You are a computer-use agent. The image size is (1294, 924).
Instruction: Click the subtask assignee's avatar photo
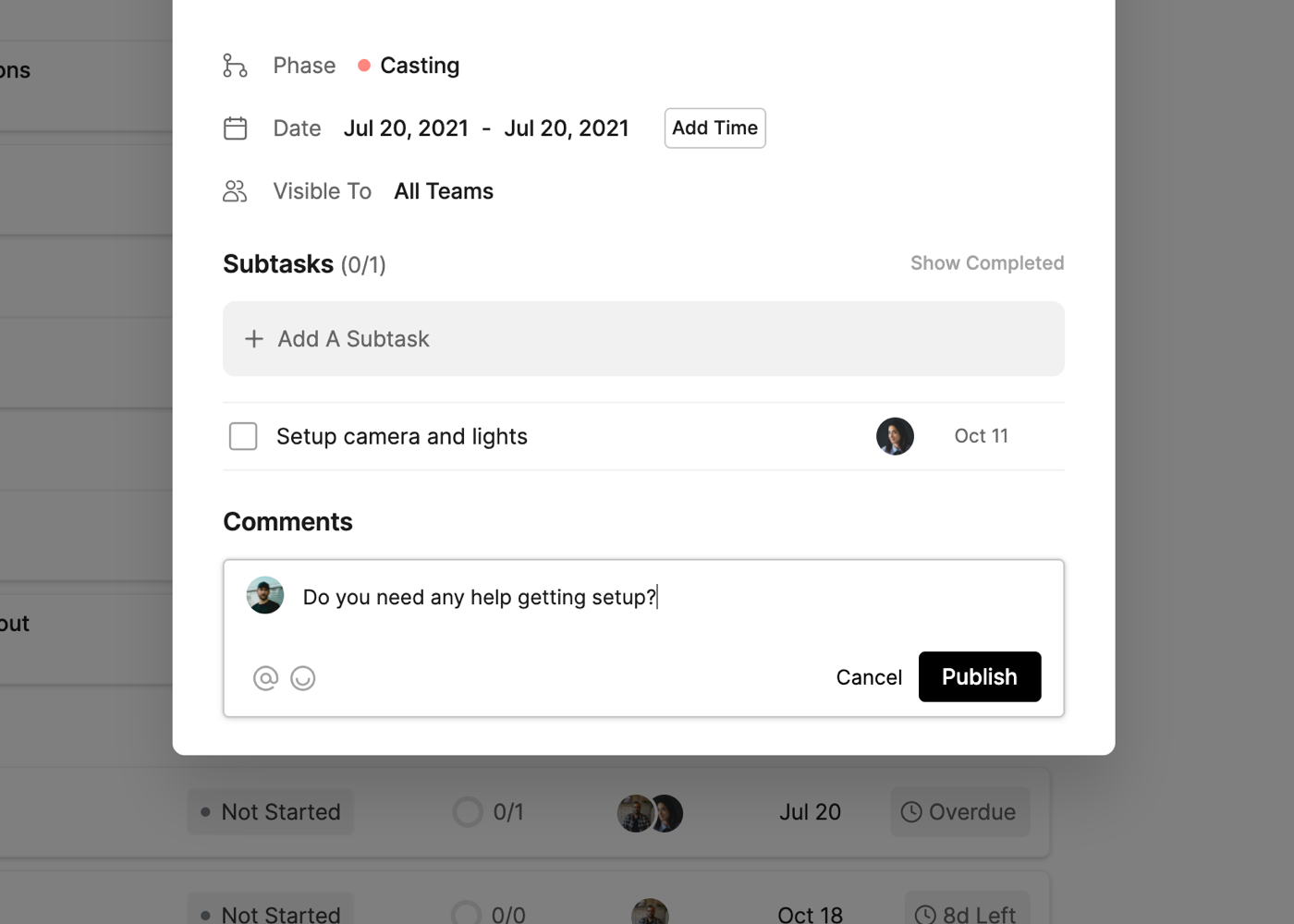pyautogui.click(x=895, y=436)
